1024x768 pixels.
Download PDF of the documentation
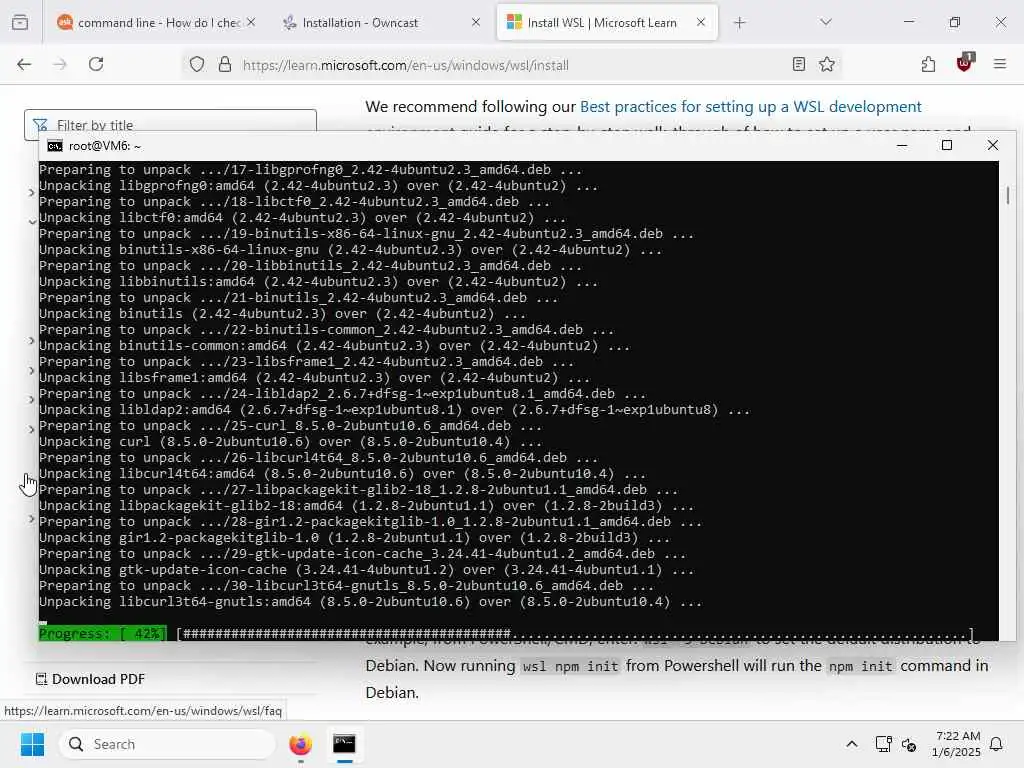91,679
